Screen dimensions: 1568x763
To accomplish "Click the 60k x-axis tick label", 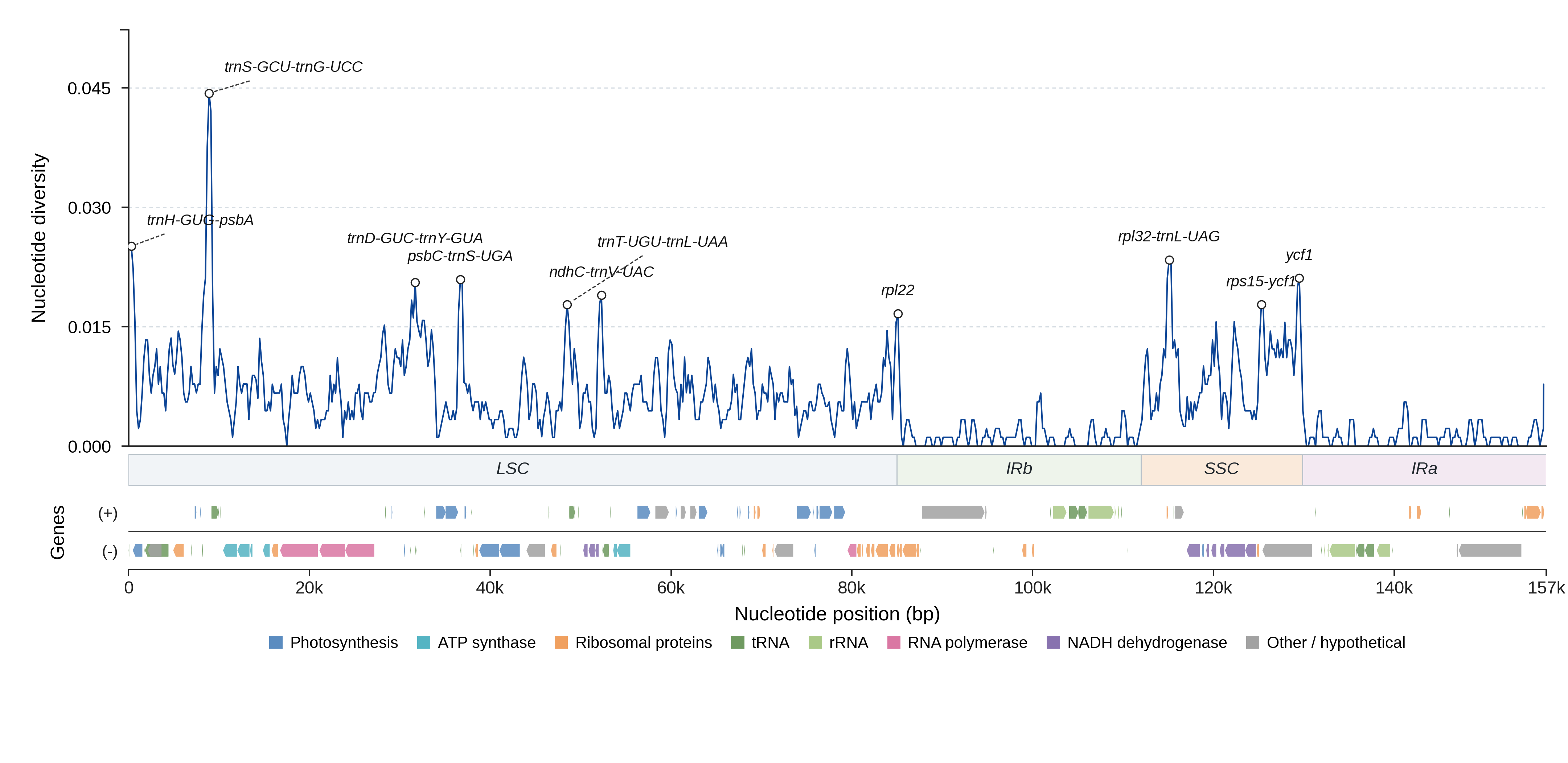I will tap(671, 588).
